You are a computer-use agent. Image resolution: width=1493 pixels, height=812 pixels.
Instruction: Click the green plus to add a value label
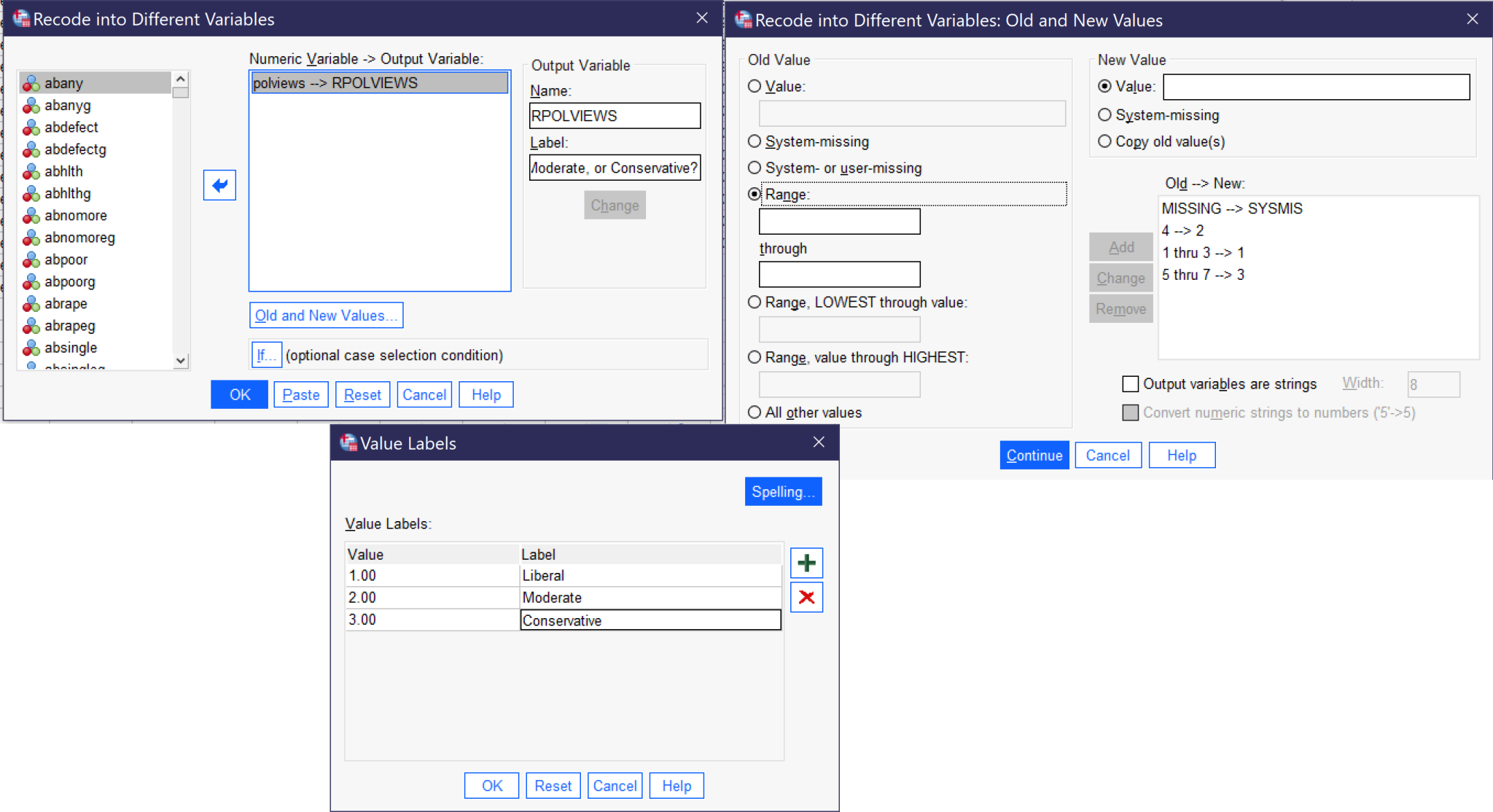pos(806,562)
